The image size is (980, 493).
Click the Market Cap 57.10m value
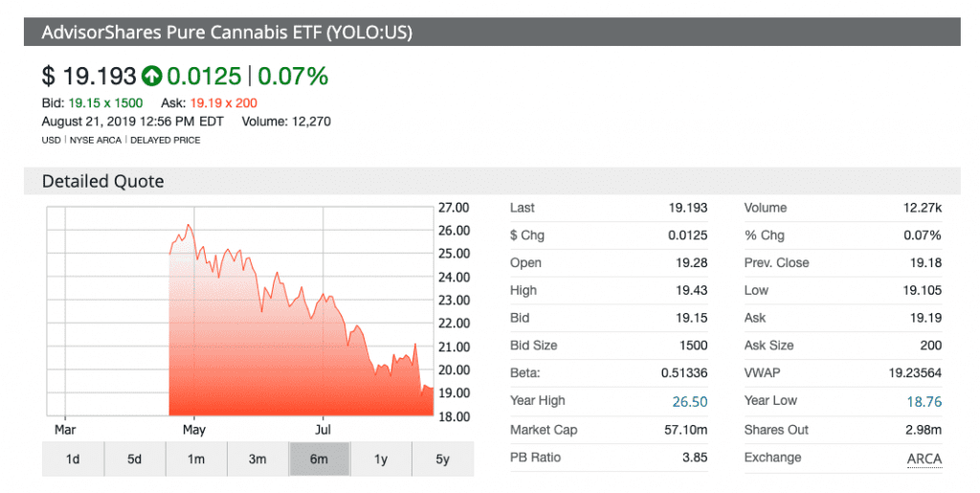(686, 430)
